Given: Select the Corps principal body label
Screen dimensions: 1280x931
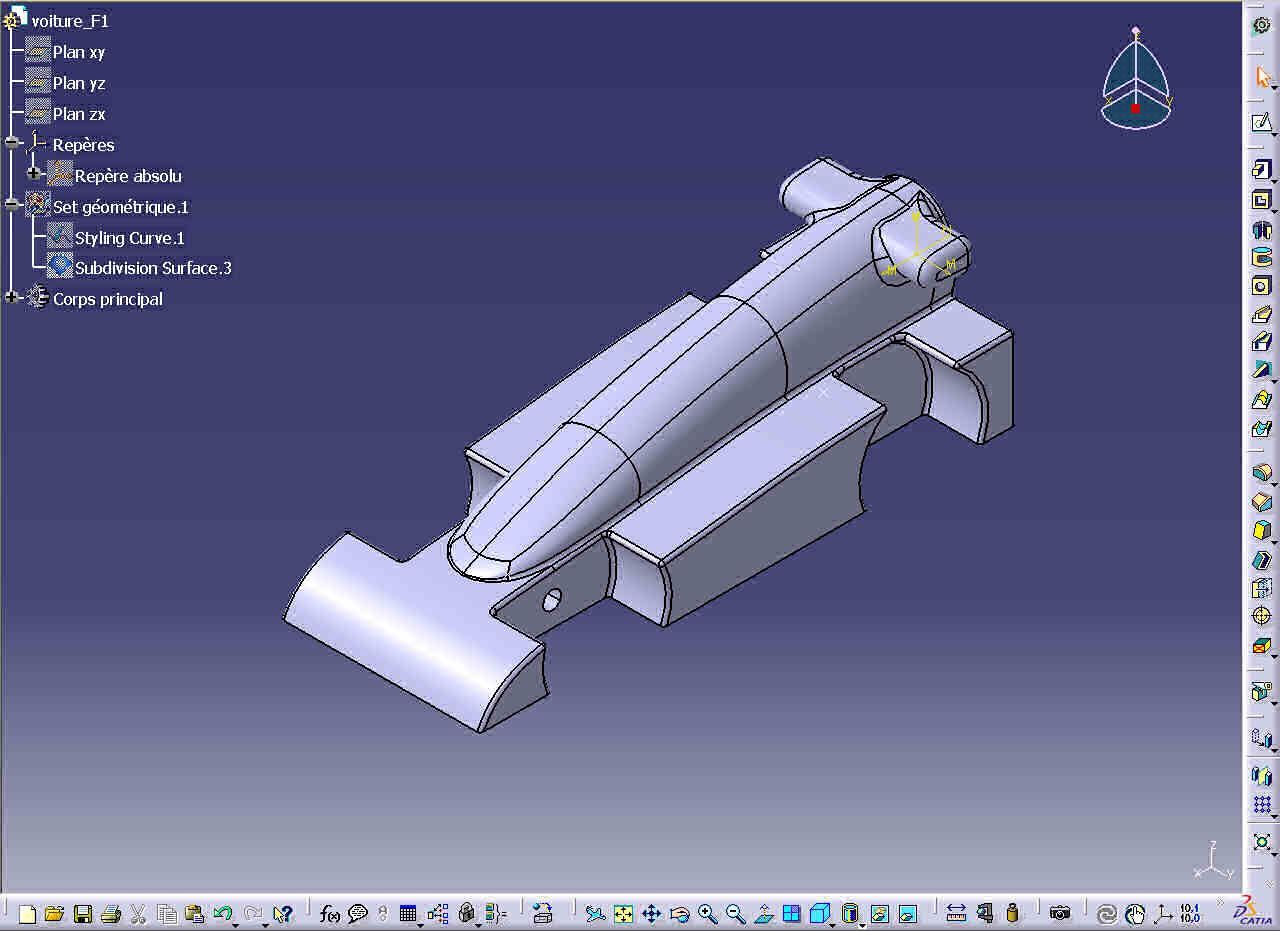Looking at the screenshot, I should coord(108,299).
